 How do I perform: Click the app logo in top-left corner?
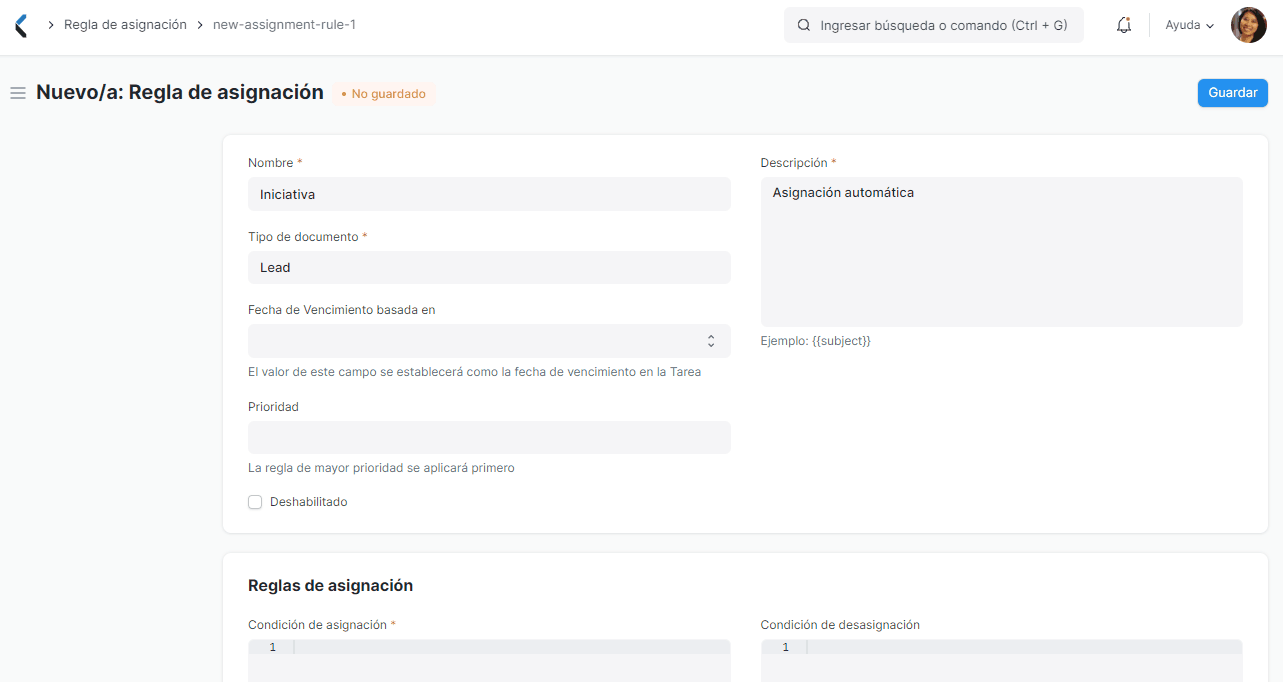tap(21, 26)
